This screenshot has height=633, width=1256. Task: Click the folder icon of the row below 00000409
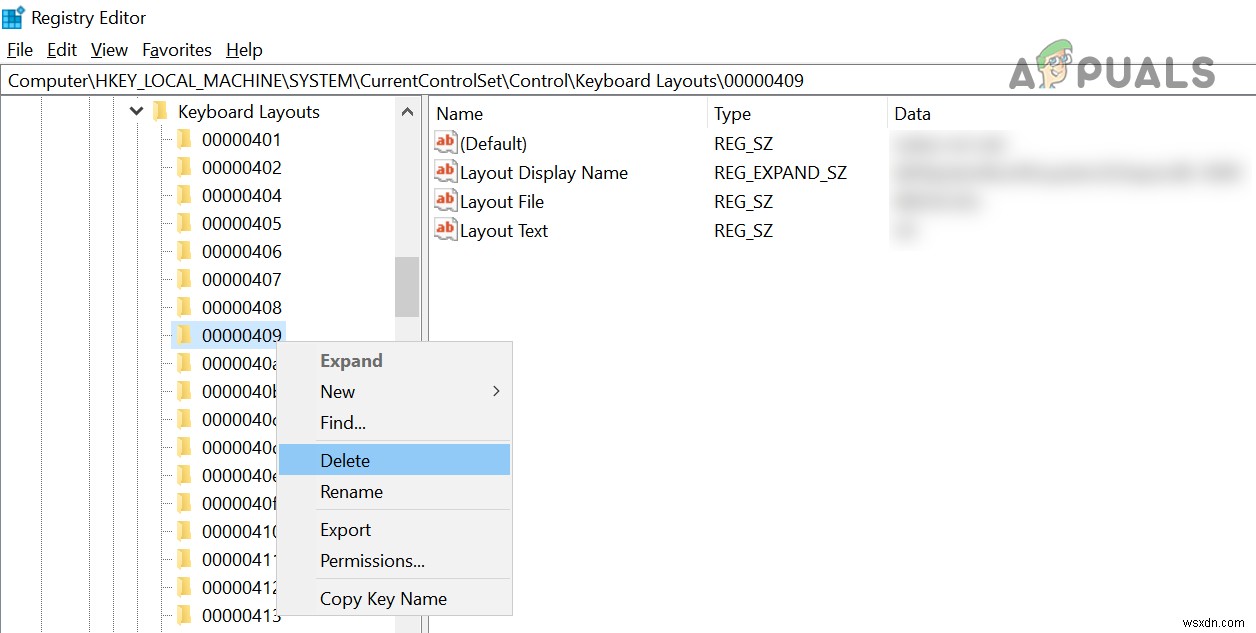pyautogui.click(x=184, y=364)
